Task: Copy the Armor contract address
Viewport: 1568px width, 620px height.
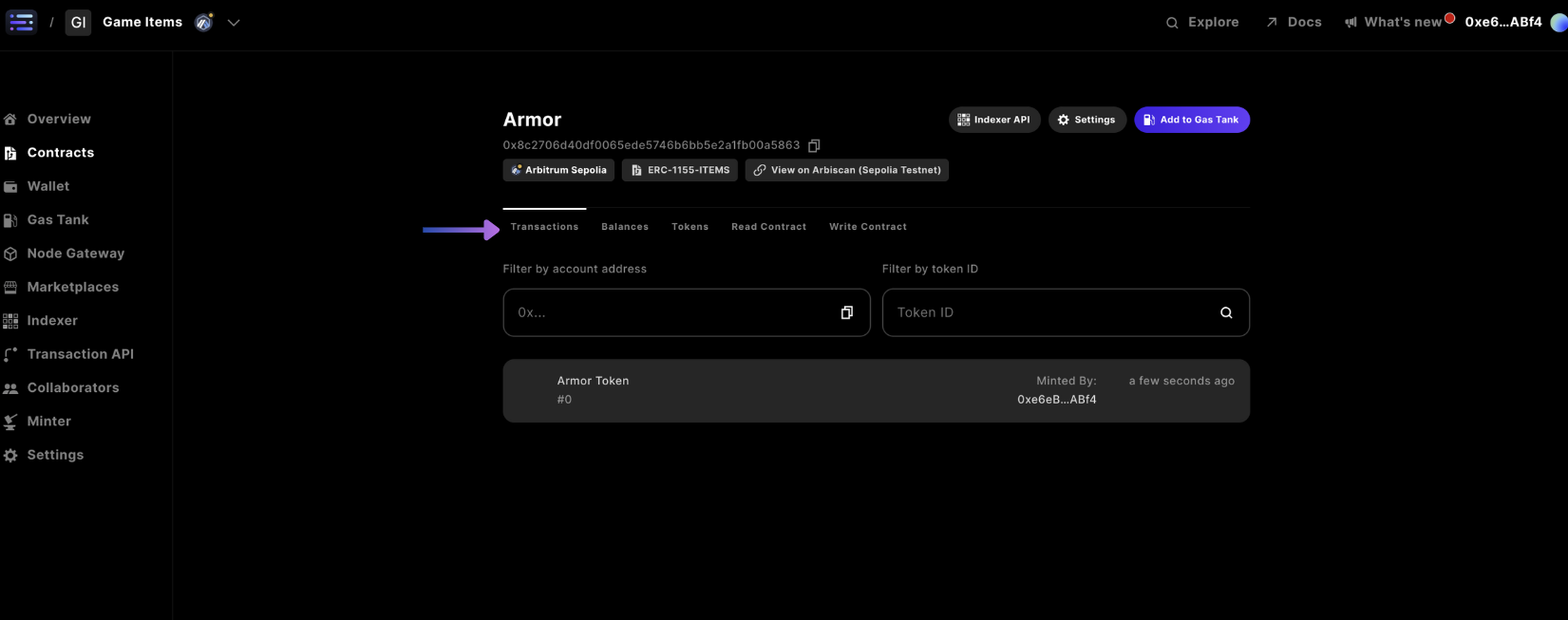Action: pyautogui.click(x=814, y=145)
